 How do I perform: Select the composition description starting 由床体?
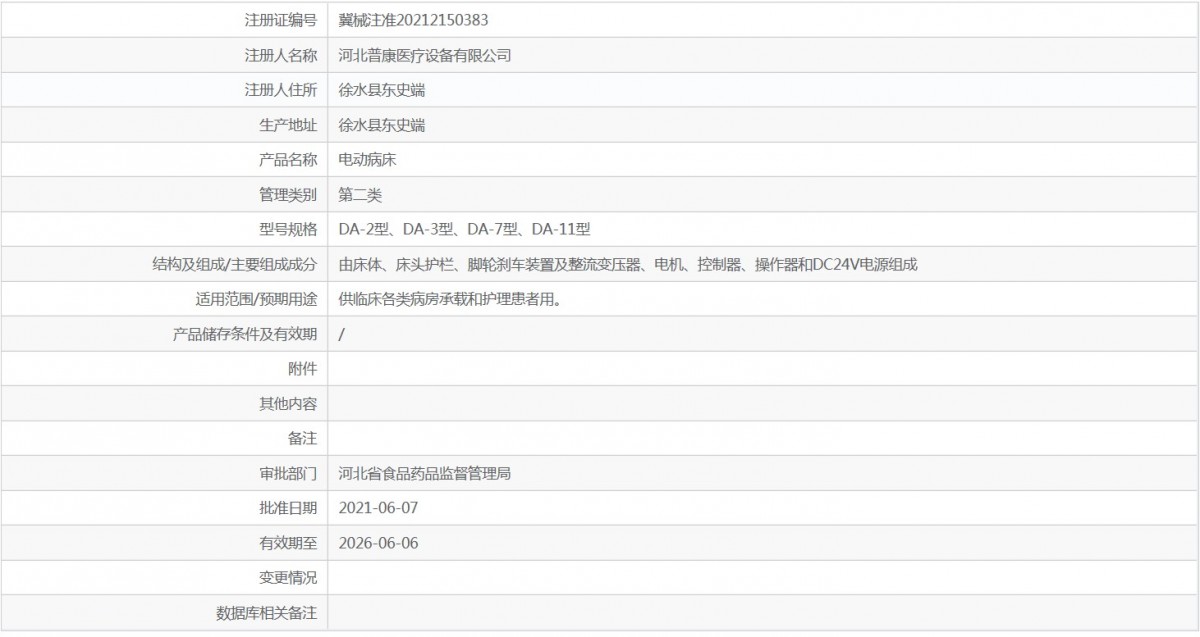628,264
